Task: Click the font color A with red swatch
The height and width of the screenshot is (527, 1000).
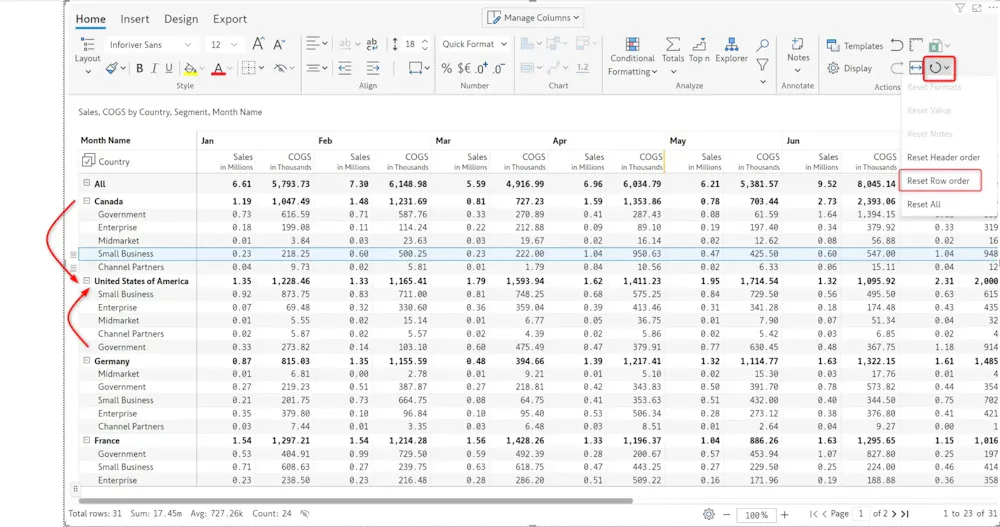Action: (218, 68)
